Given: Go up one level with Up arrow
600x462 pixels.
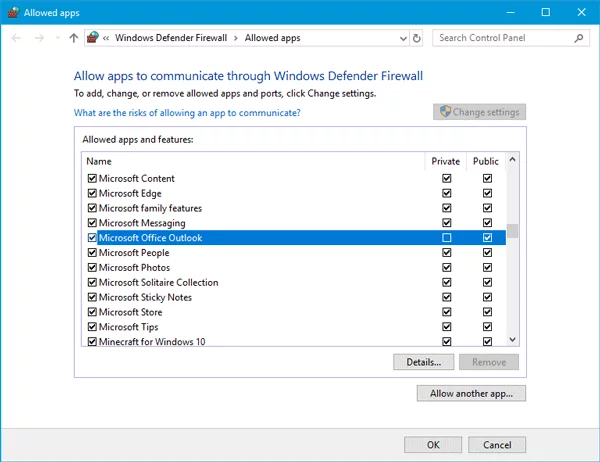Looking at the screenshot, I should (x=73, y=38).
